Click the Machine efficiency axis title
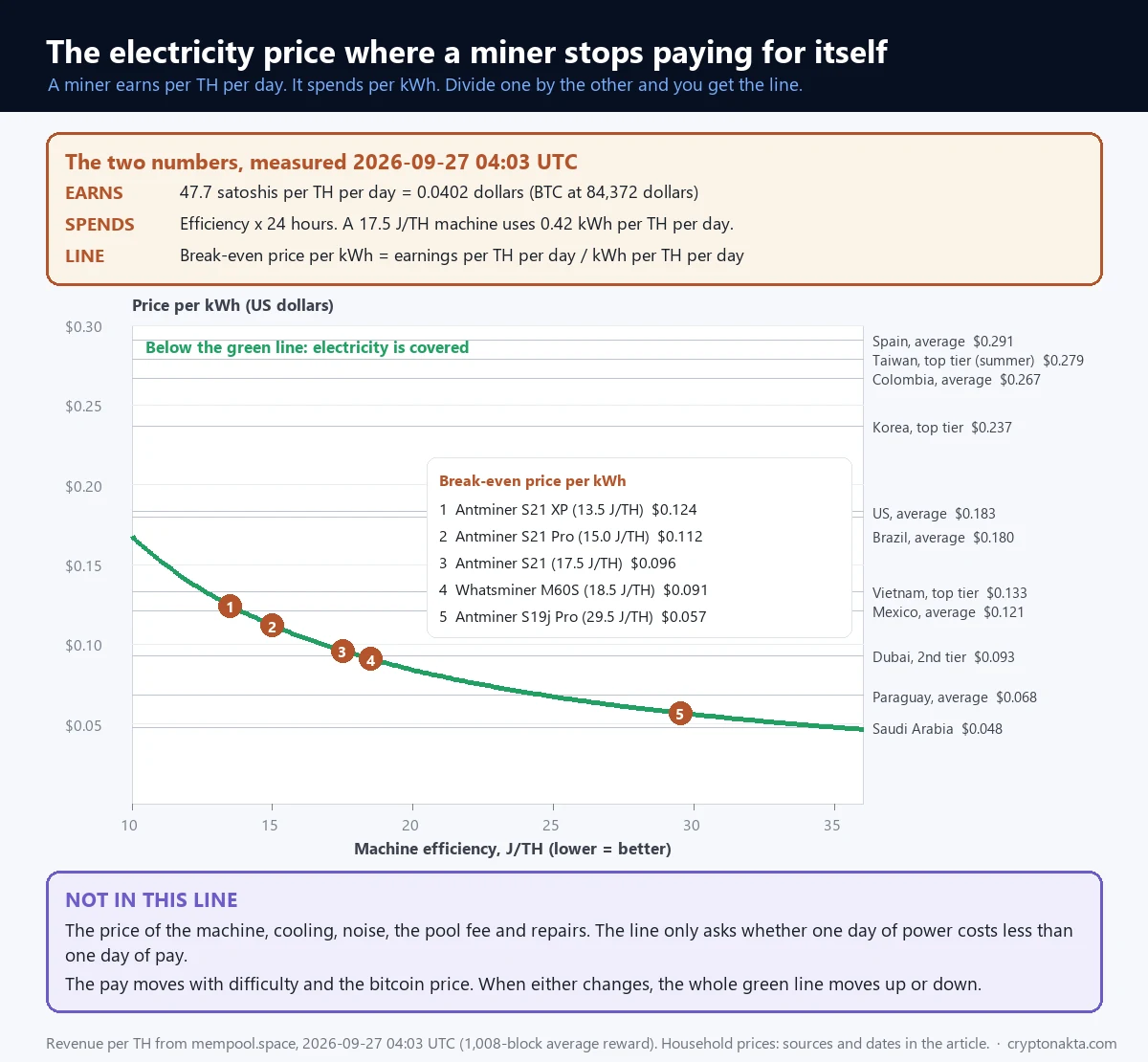This screenshot has height=1062, width=1148. coord(513,849)
